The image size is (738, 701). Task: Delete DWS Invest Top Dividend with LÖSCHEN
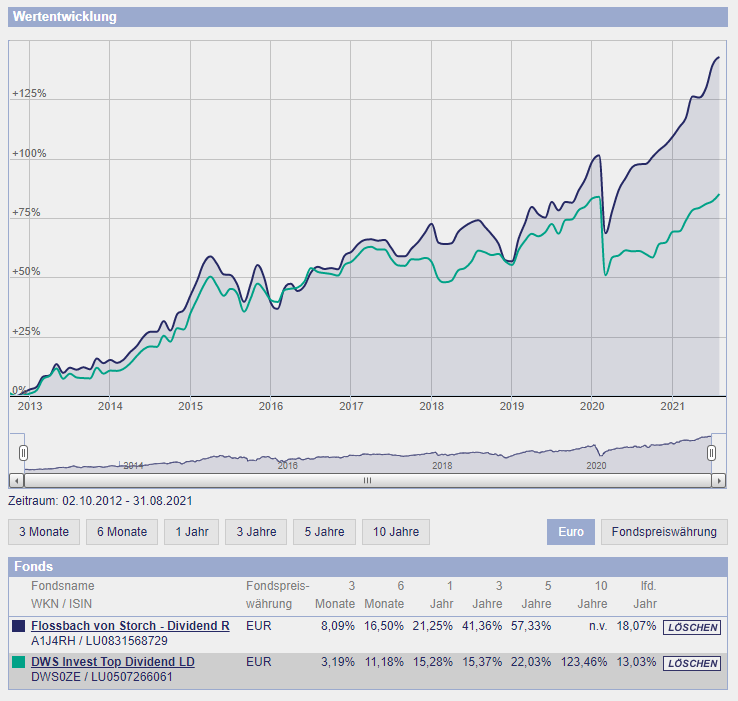(692, 663)
